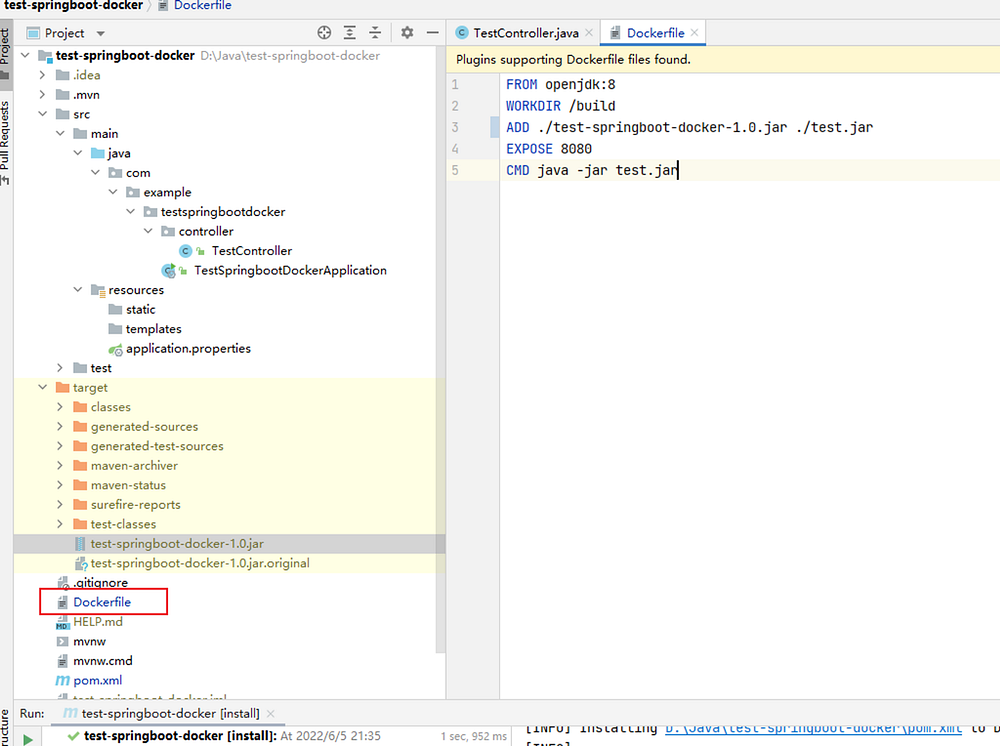Image resolution: width=1000 pixels, height=746 pixels.
Task: Select the test-springboot-docker [install] run result
Action: (232, 736)
